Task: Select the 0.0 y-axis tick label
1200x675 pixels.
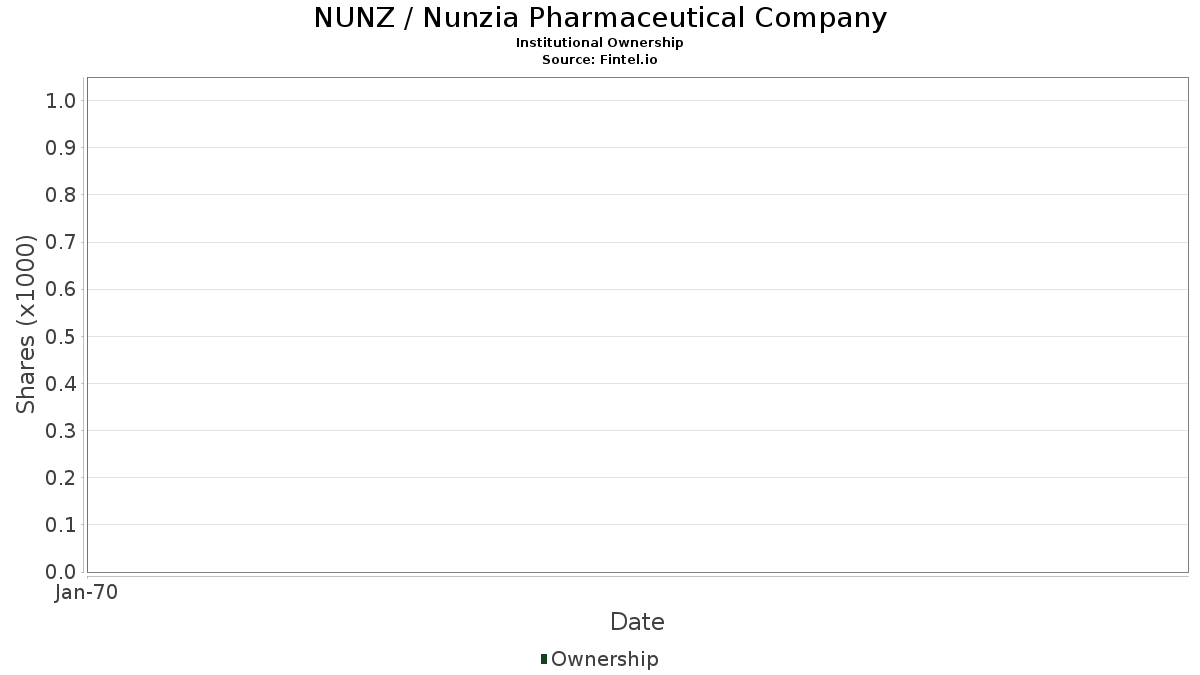Action: (61, 572)
